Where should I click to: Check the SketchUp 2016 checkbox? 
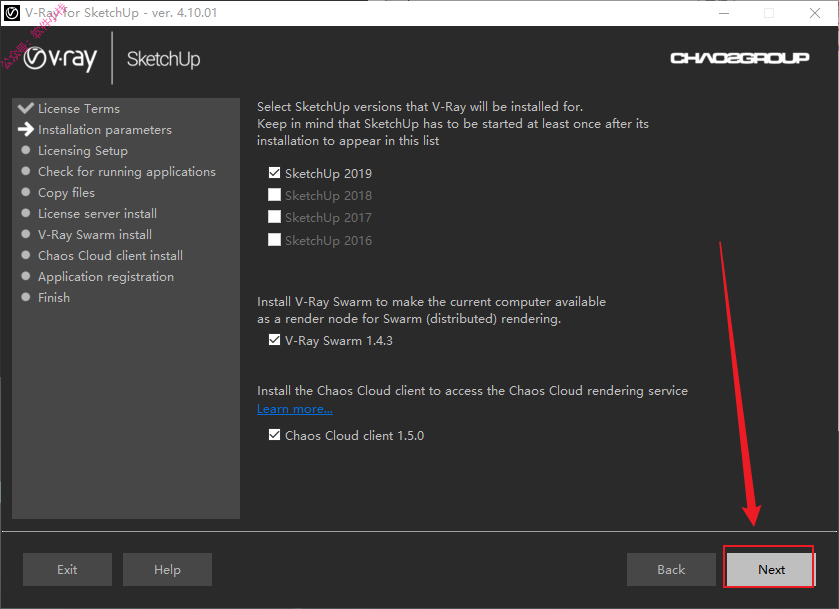(274, 239)
